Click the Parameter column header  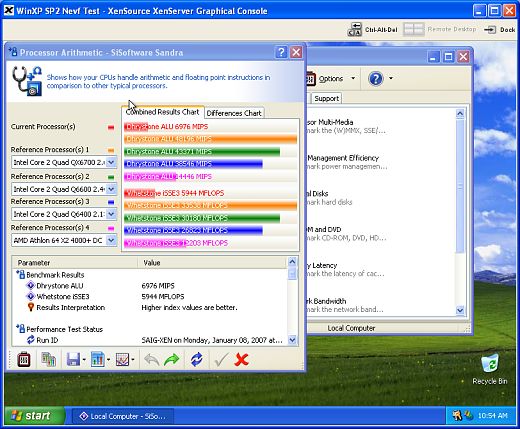75,263
